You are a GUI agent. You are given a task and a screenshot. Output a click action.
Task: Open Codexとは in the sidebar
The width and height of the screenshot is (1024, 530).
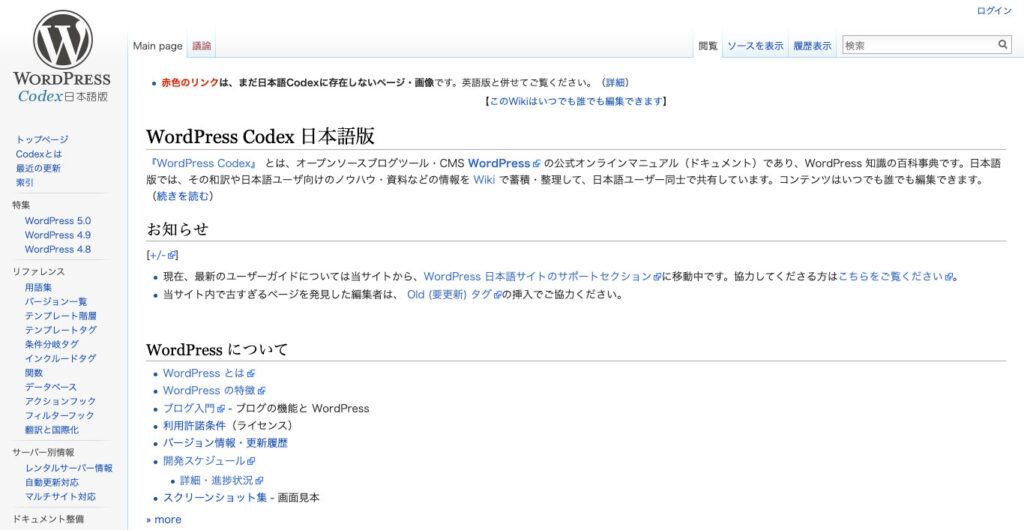(39, 154)
